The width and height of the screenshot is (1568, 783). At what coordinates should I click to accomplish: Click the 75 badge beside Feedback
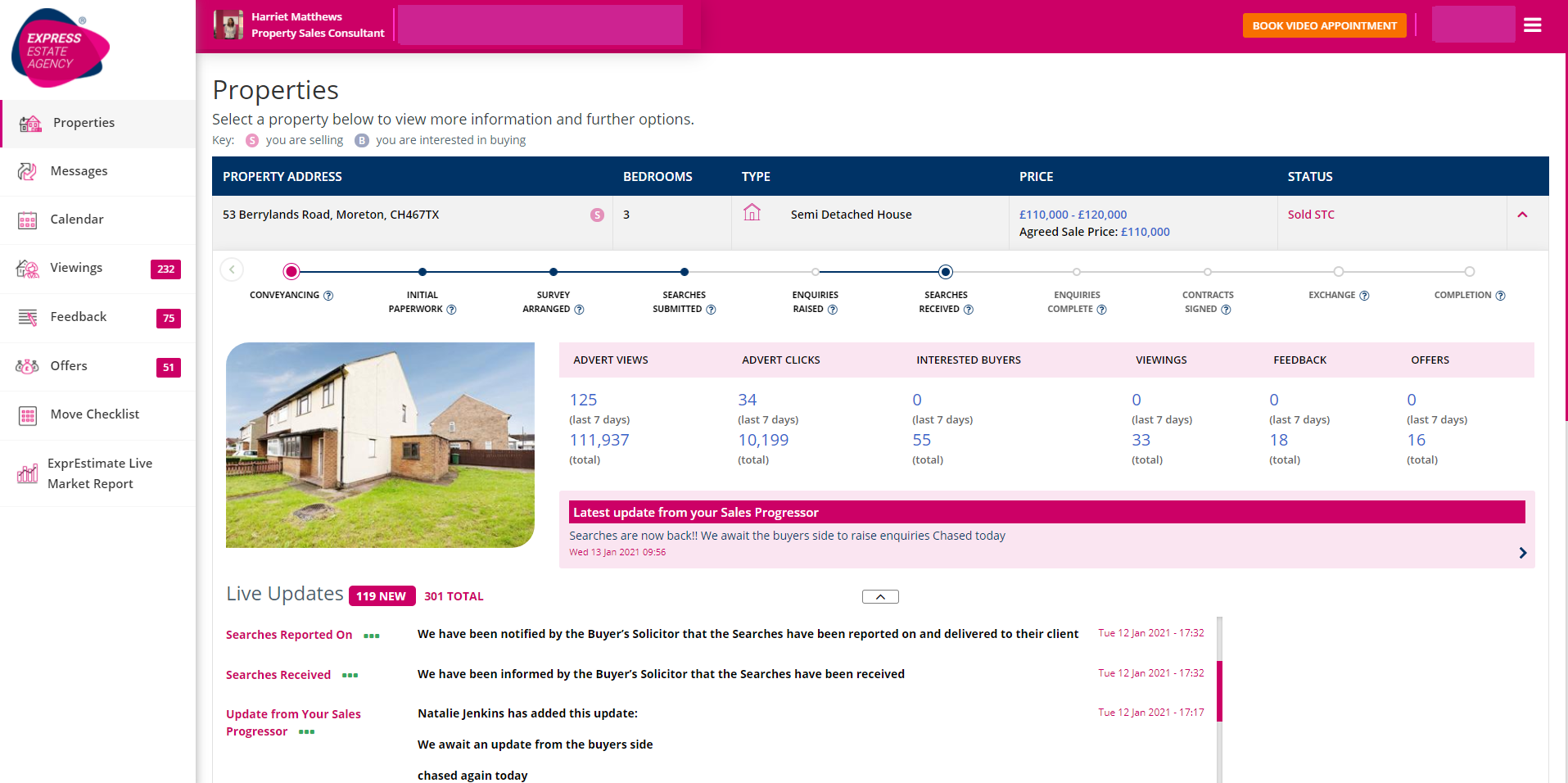pyautogui.click(x=169, y=318)
